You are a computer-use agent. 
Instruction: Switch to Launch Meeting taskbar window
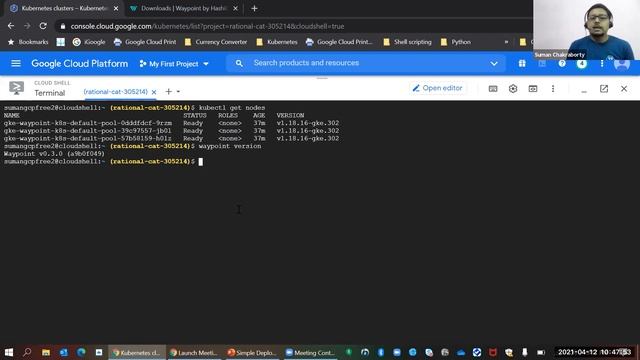click(193, 353)
